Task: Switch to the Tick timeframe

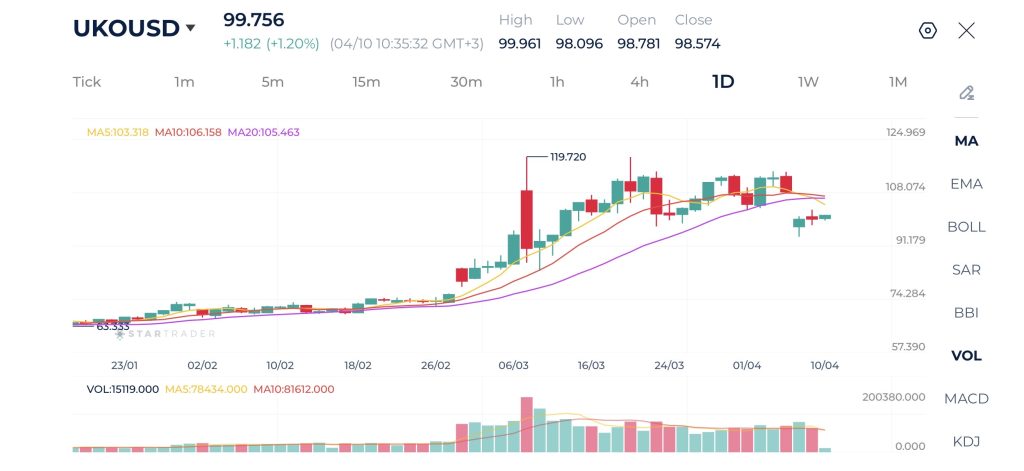Action: click(x=87, y=82)
